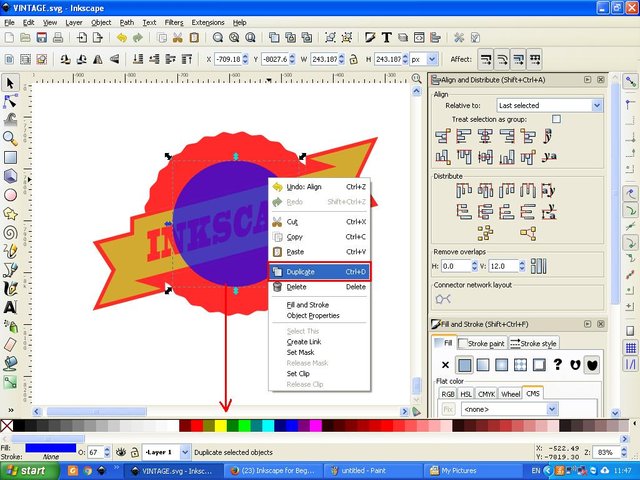Screen dimensions: 640x480
Task: Select Flat color fill option
Action: (x=464, y=364)
